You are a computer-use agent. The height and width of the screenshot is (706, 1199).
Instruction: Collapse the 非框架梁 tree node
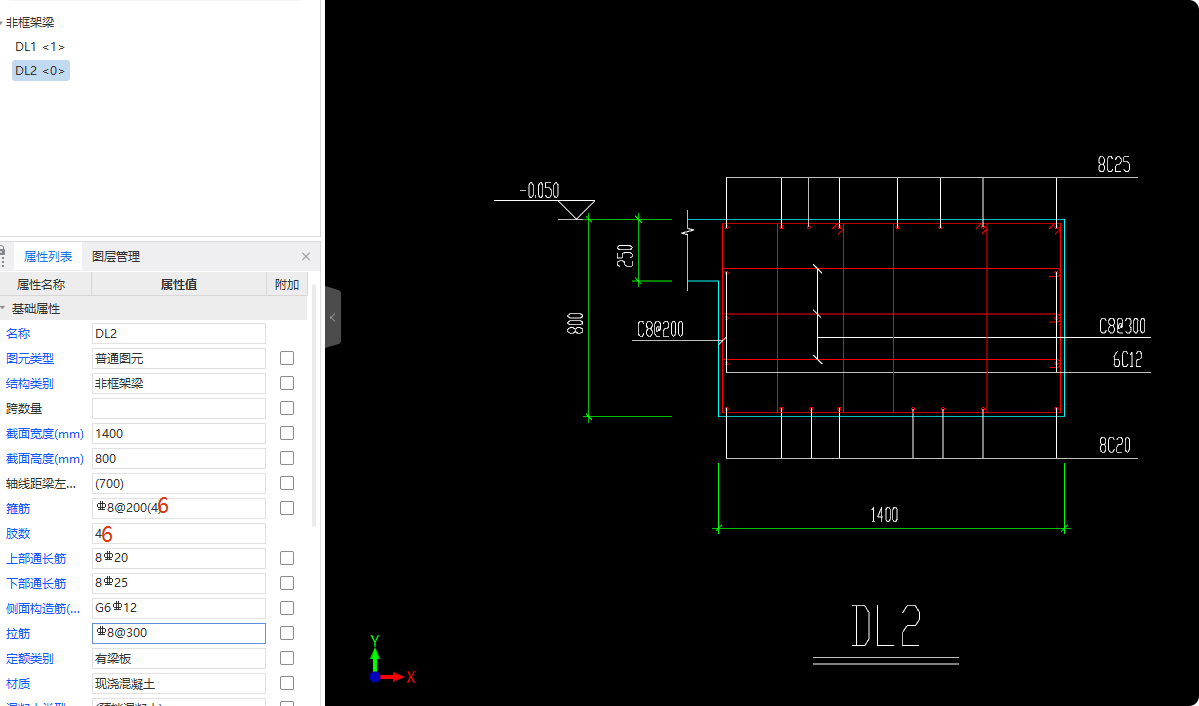click(x=3, y=23)
